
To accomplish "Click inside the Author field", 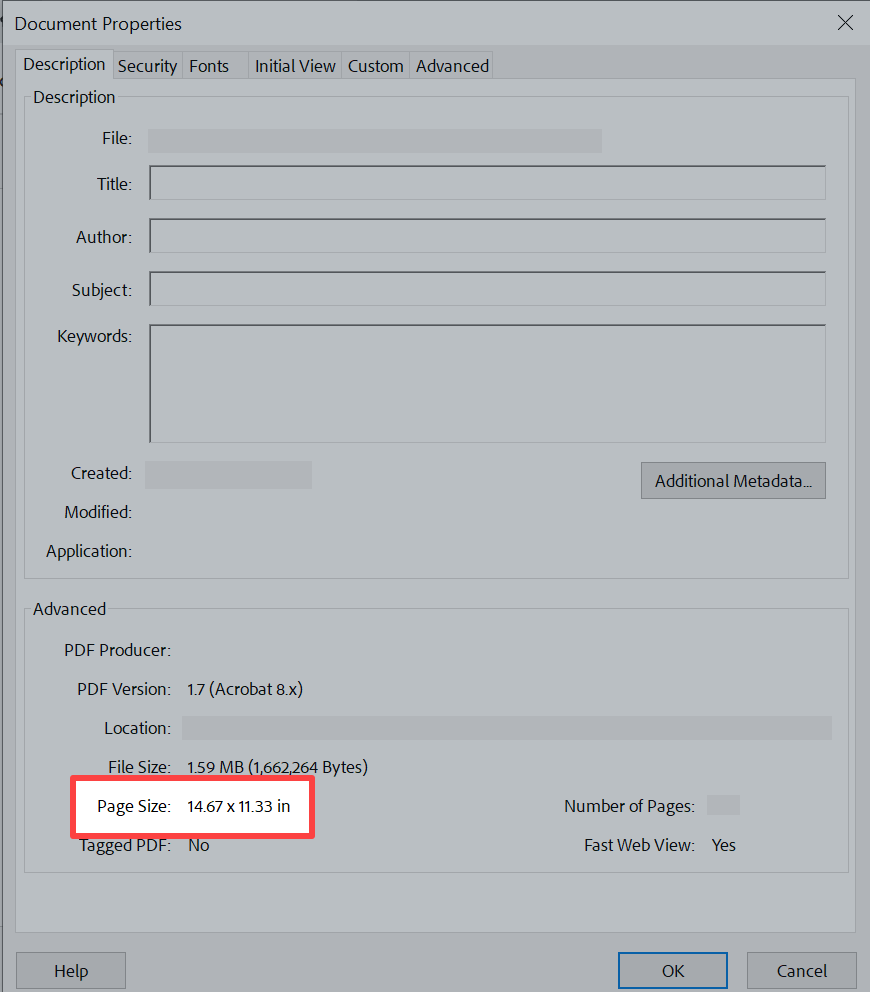I will [x=487, y=236].
